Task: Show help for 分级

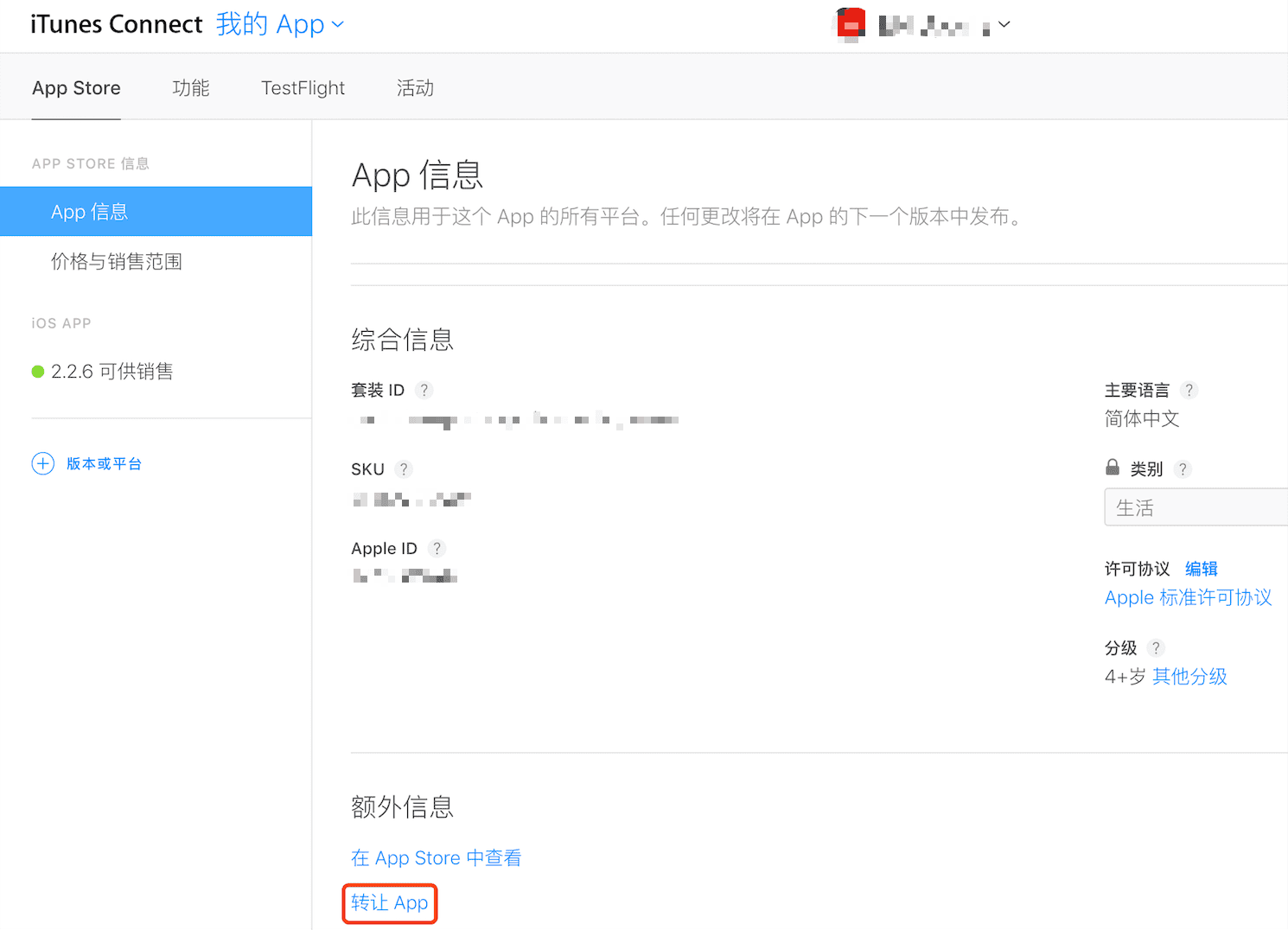Action: point(1157,648)
